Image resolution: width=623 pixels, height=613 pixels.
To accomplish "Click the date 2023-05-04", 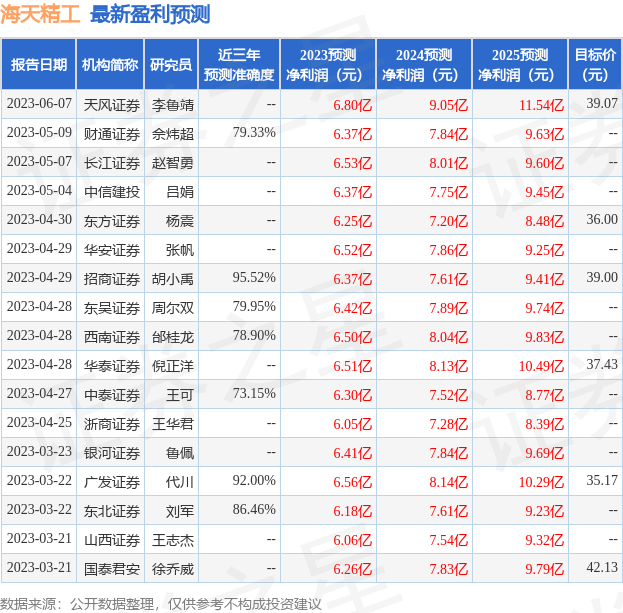I will tap(39, 191).
